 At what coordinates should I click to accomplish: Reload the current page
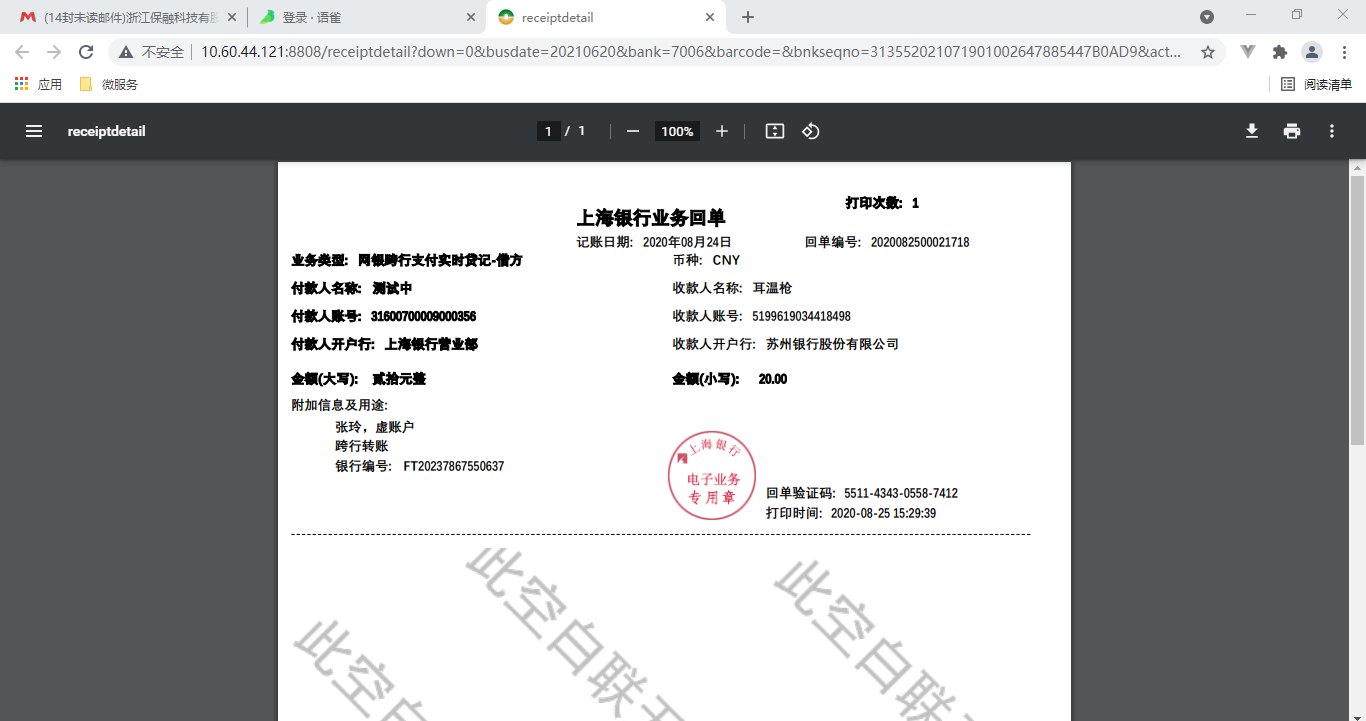click(x=86, y=52)
